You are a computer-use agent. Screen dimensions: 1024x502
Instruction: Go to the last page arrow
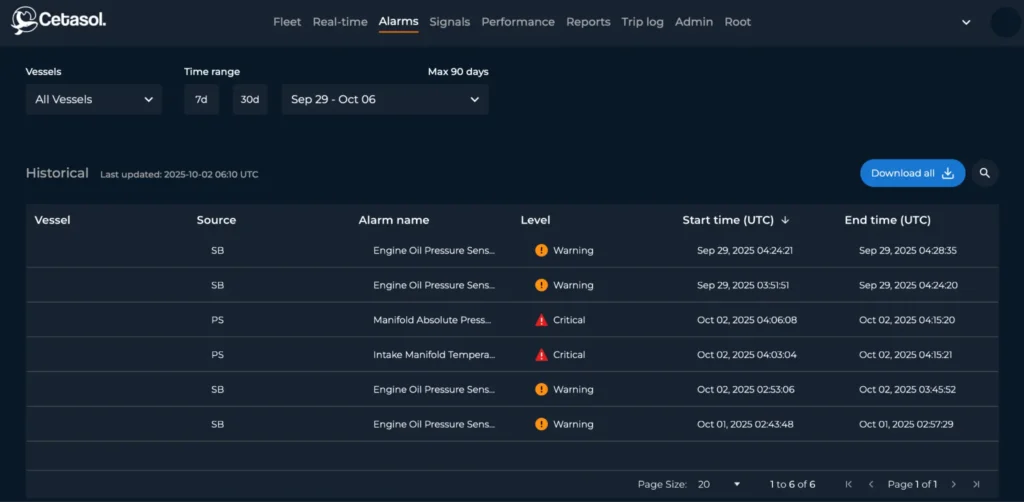[976, 484]
